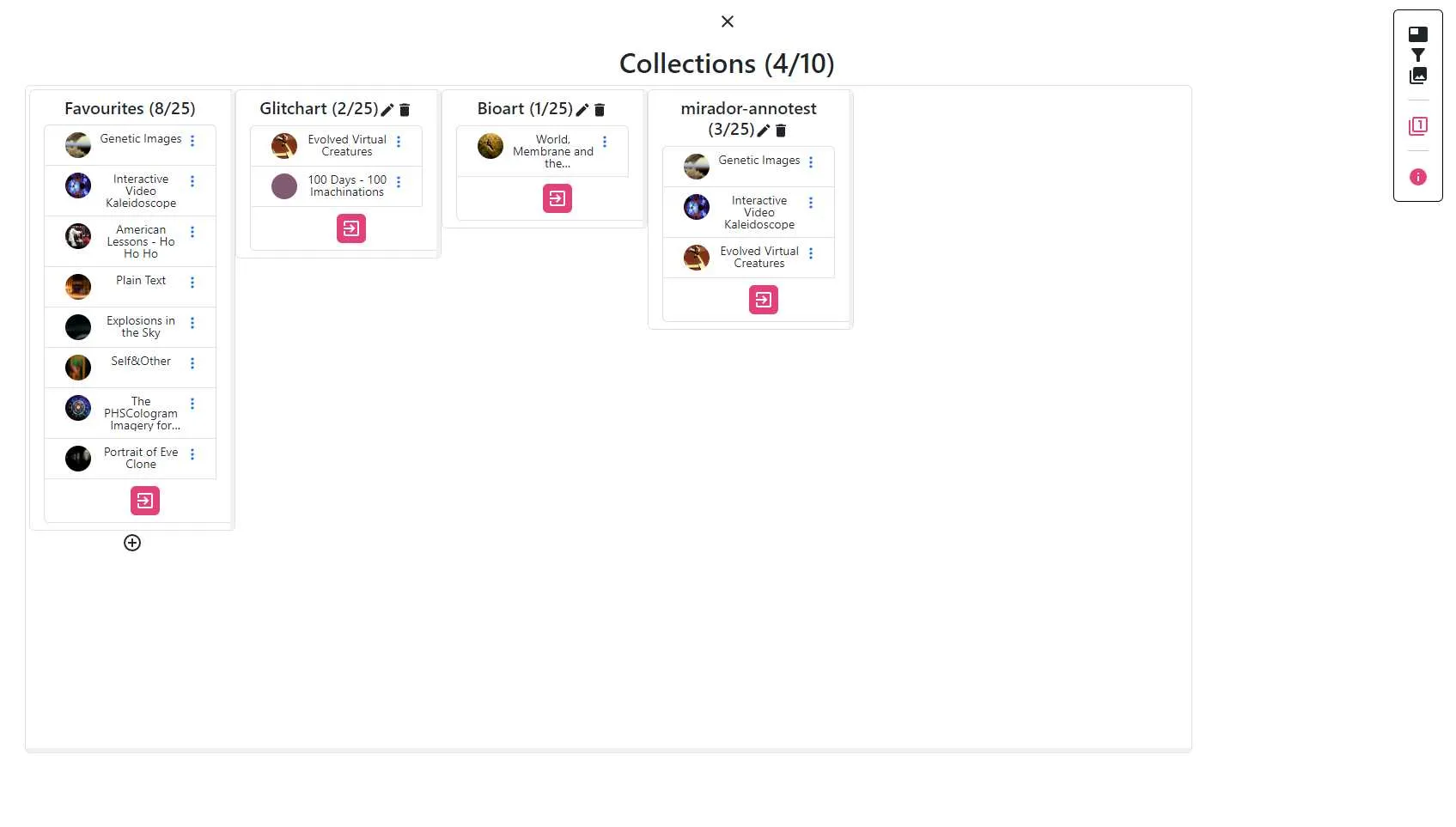Open options menu for Plain Text

(192, 283)
